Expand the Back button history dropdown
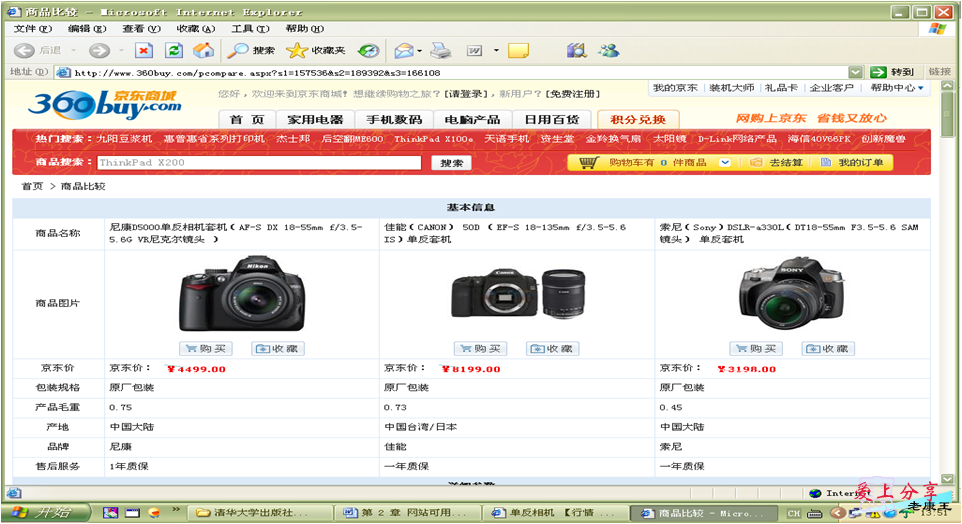Image resolution: width=962 pixels, height=524 pixels. click(x=73, y=51)
